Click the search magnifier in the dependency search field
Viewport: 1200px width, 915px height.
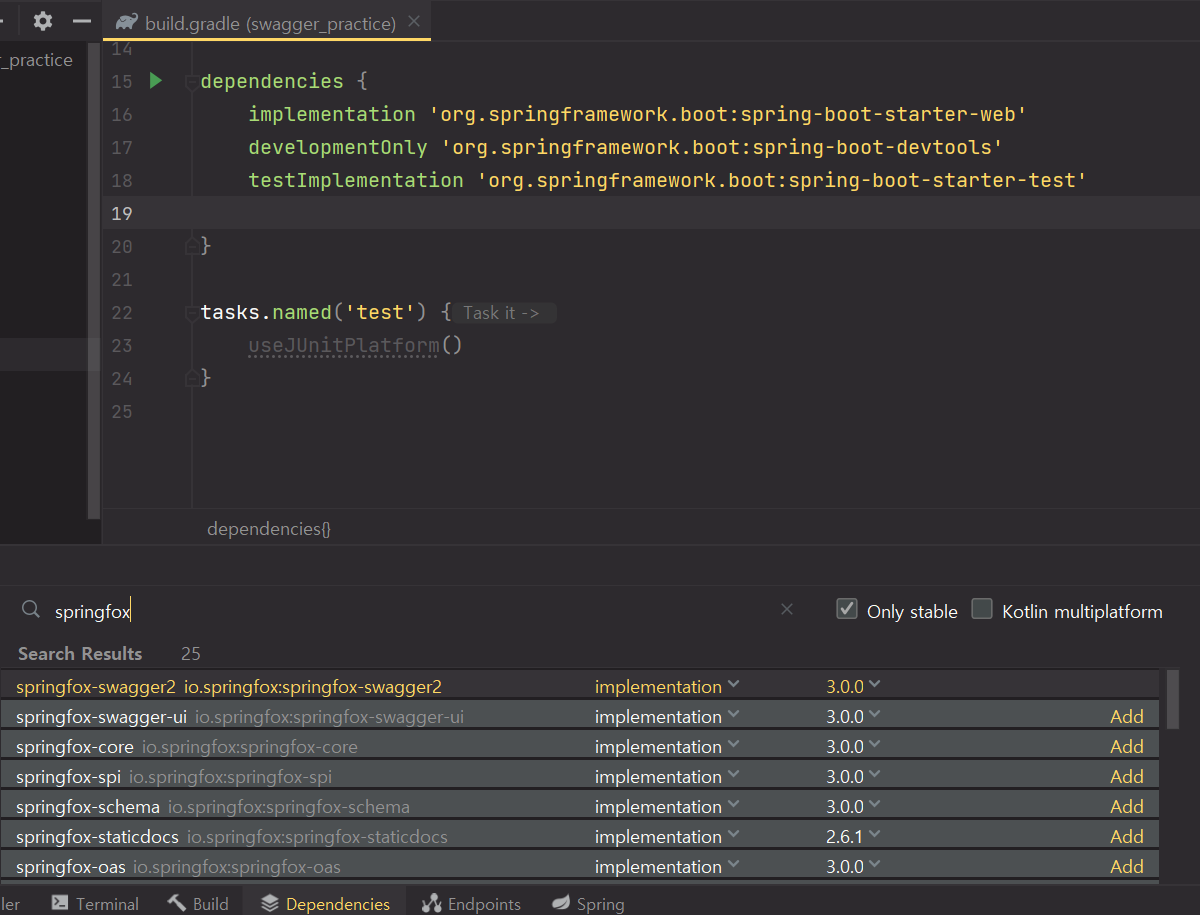(30, 609)
